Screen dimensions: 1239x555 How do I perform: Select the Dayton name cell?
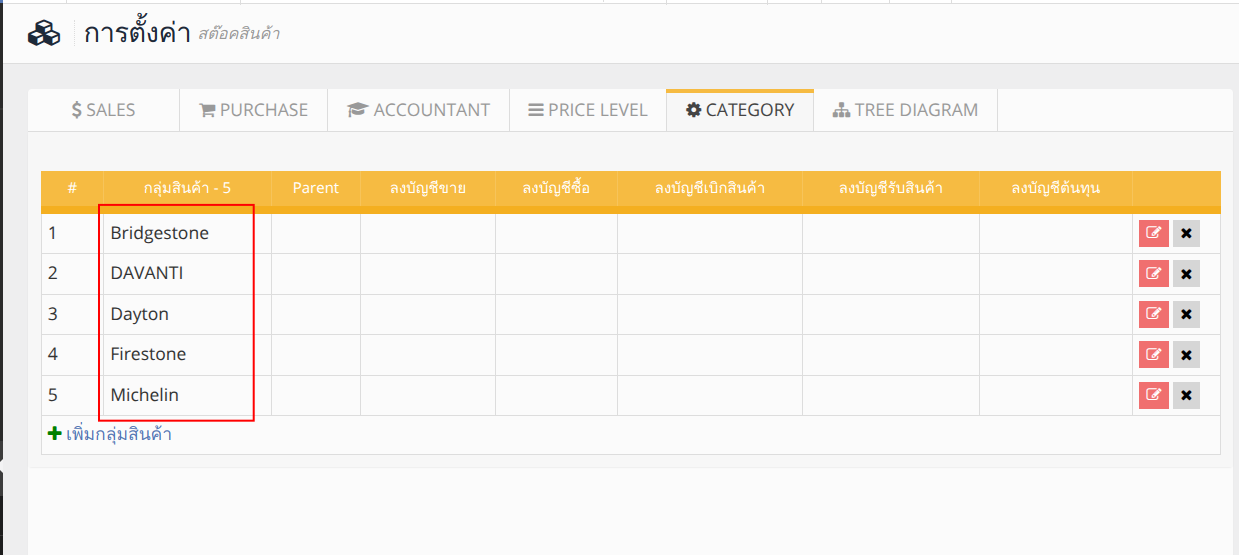tap(187, 314)
